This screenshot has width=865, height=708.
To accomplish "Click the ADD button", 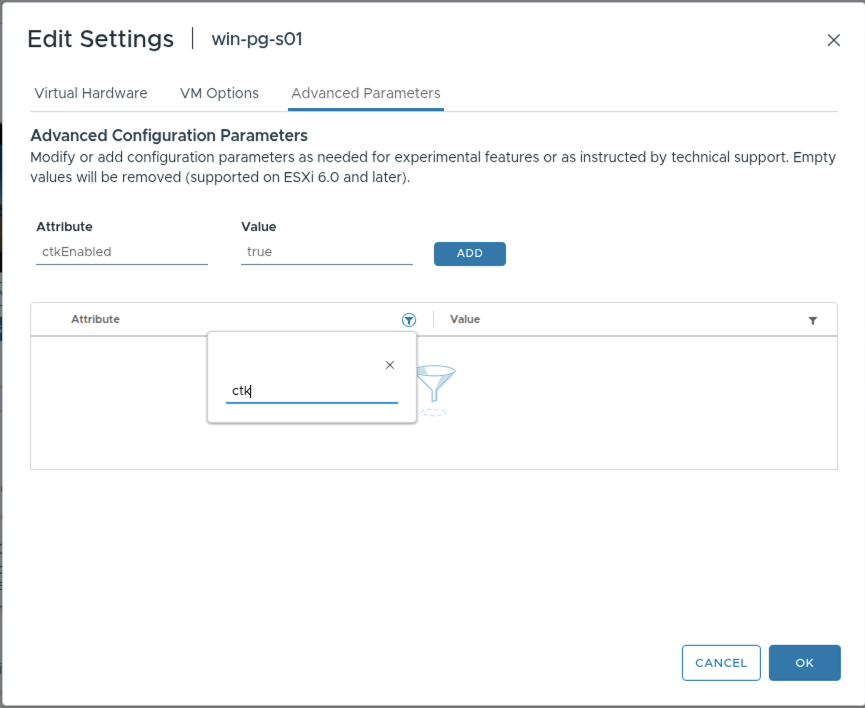I will pos(469,254).
